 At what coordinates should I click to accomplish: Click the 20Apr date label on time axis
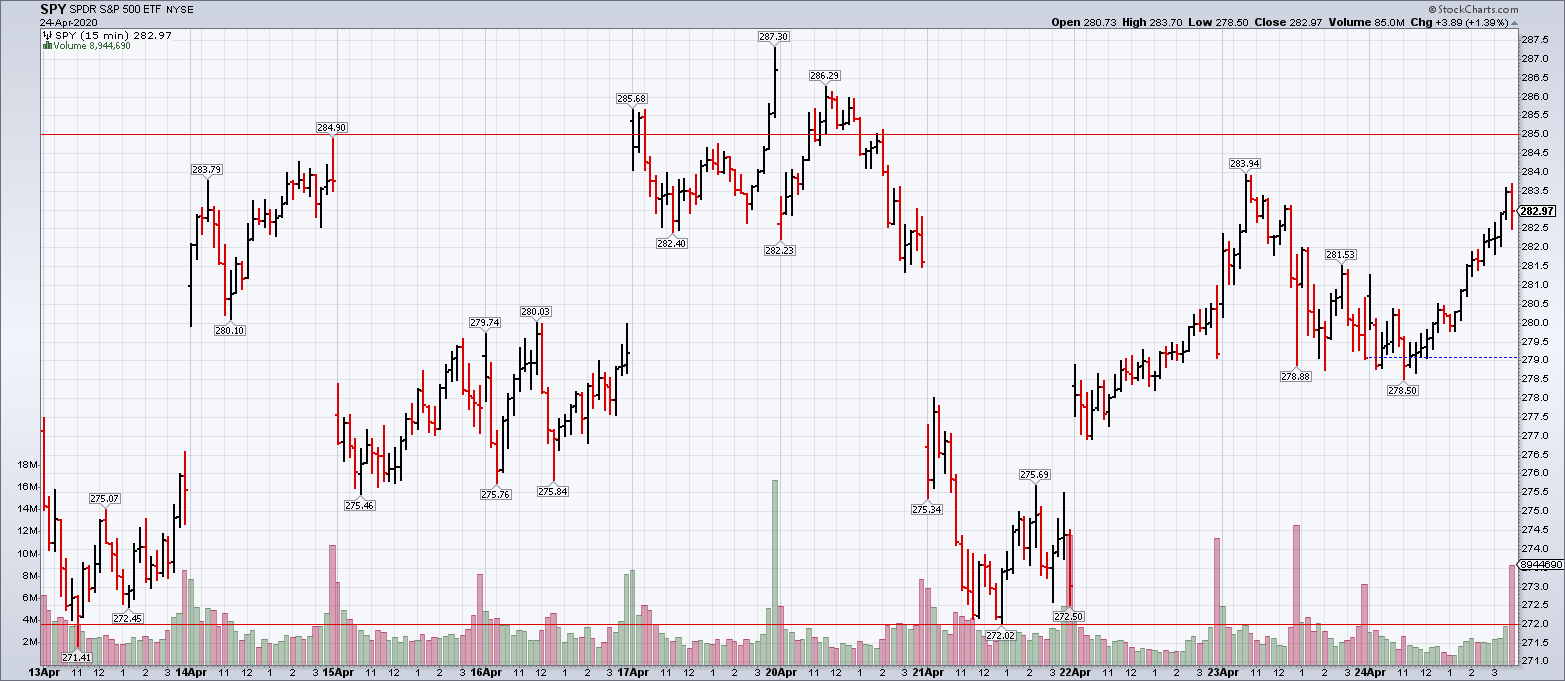tap(780, 672)
